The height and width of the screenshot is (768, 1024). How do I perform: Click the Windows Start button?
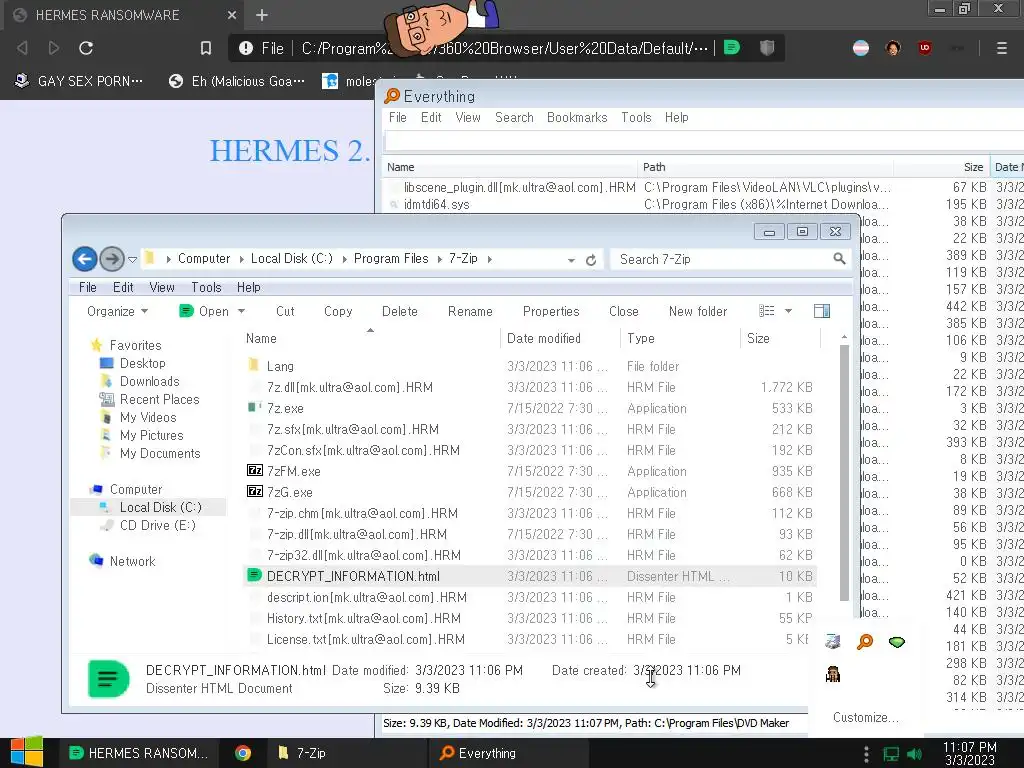(x=27, y=752)
